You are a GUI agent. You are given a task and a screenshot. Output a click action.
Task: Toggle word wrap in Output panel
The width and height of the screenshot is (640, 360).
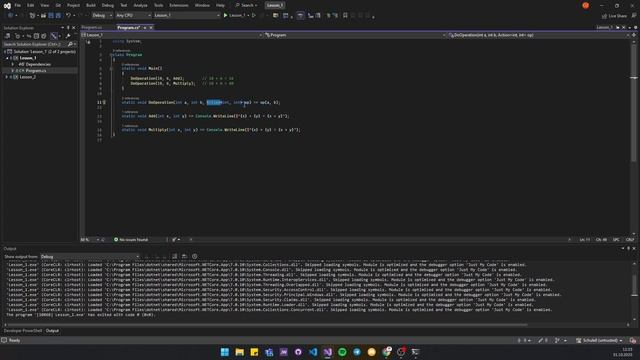(x=184, y=256)
